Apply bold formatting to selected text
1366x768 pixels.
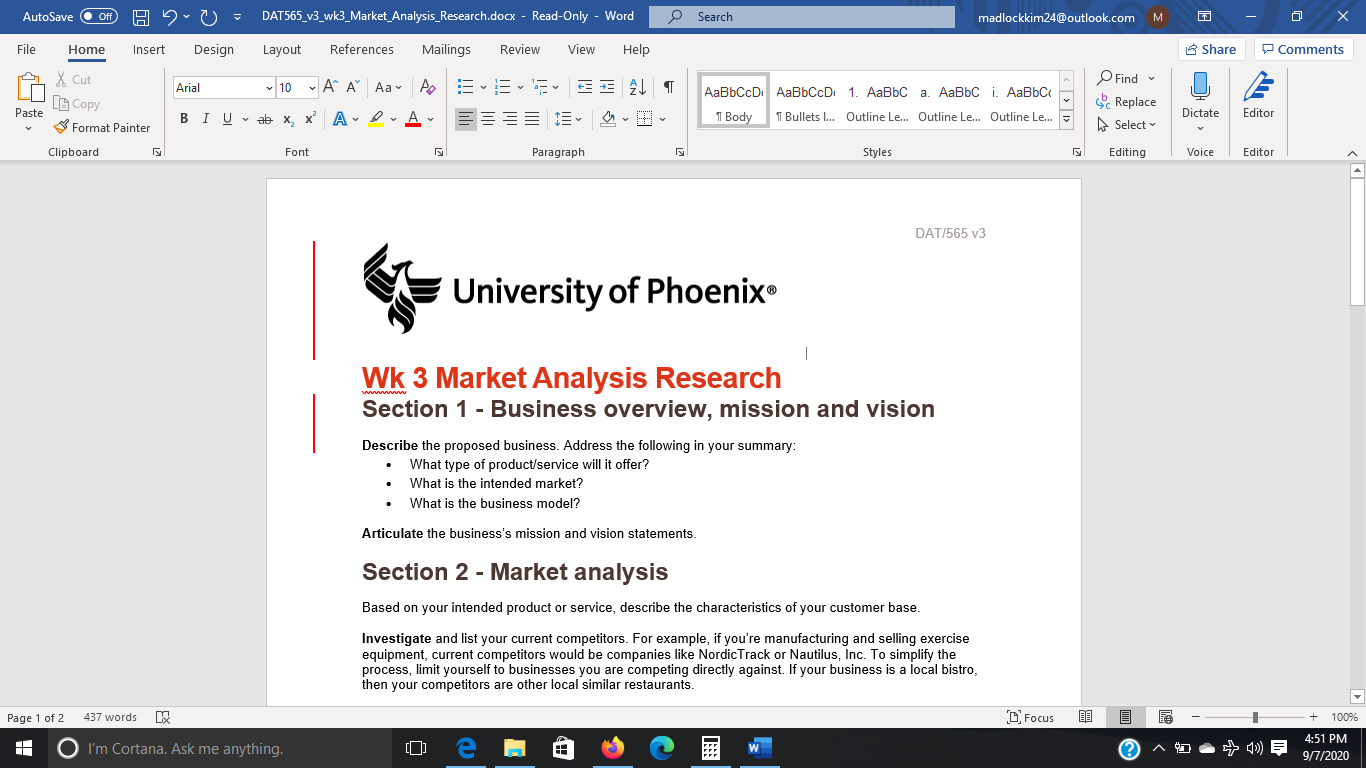[184, 117]
